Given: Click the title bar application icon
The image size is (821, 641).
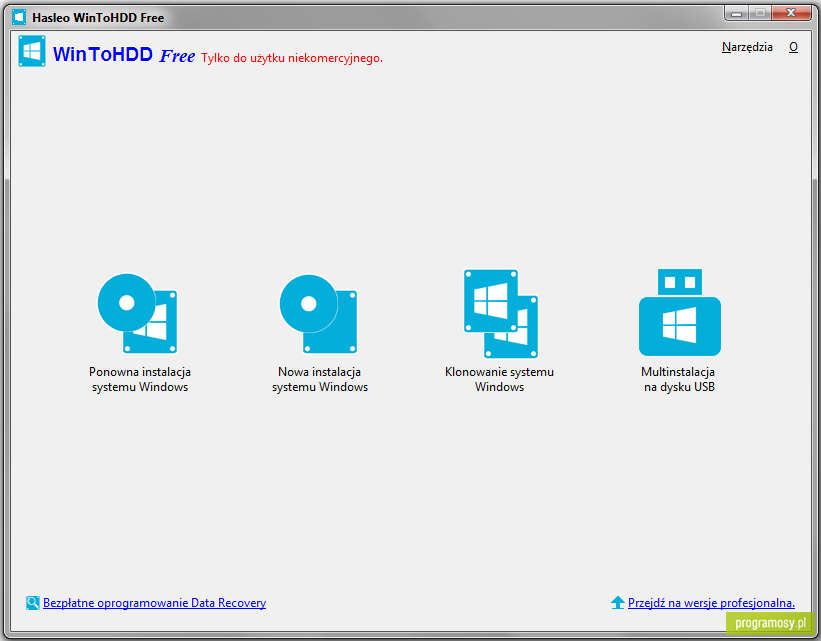Looking at the screenshot, I should pos(19,17).
